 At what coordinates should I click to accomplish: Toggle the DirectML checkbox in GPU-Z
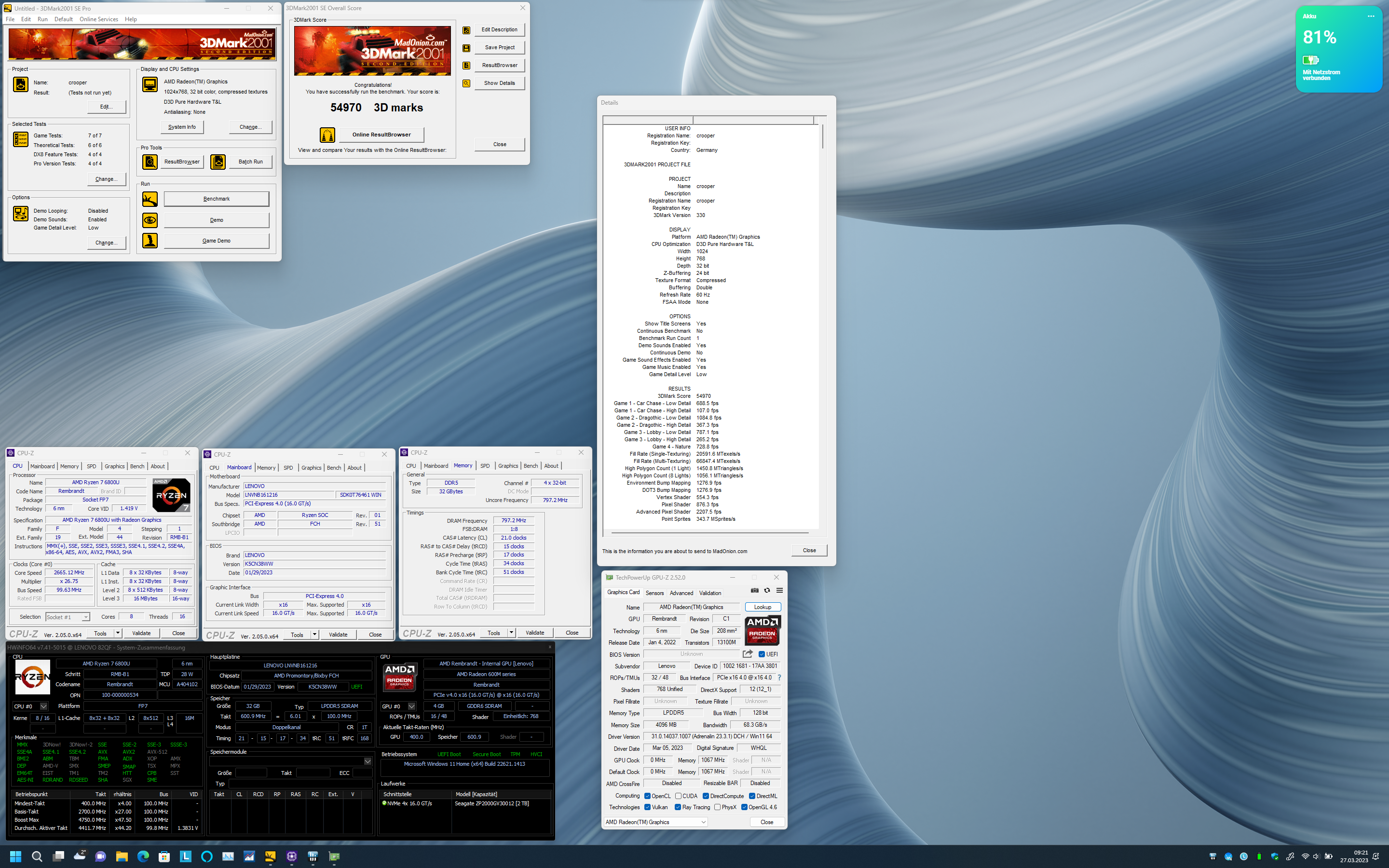[752, 796]
